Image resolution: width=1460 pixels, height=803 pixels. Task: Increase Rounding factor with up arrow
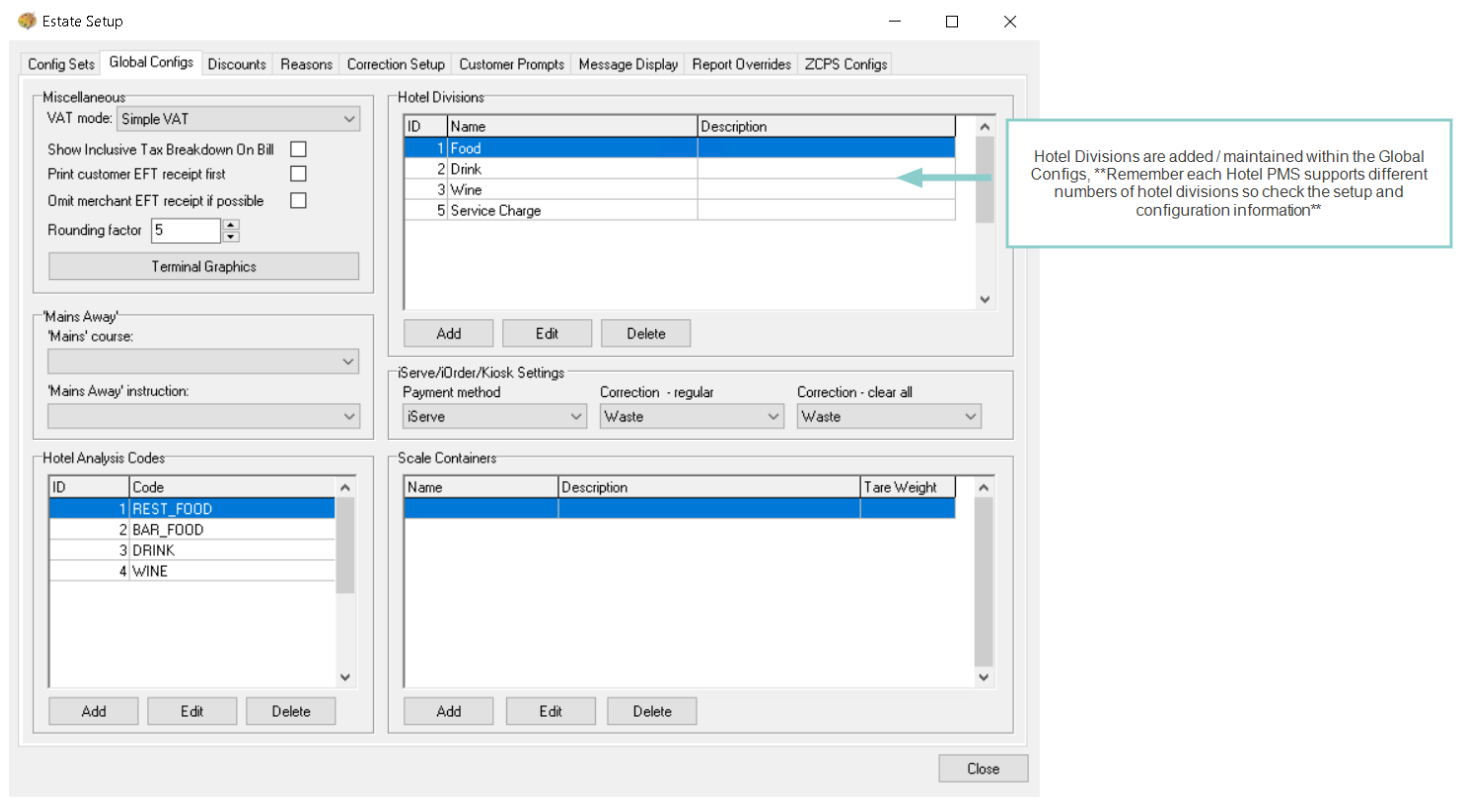(x=231, y=226)
